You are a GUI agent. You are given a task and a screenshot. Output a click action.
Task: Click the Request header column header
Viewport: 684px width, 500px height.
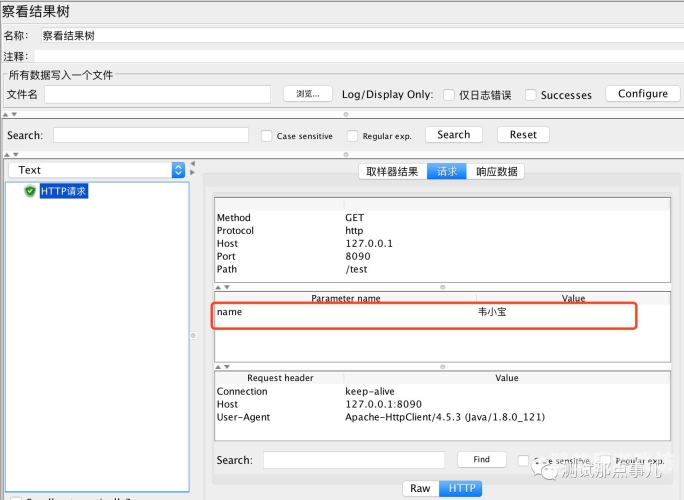pyautogui.click(x=280, y=378)
